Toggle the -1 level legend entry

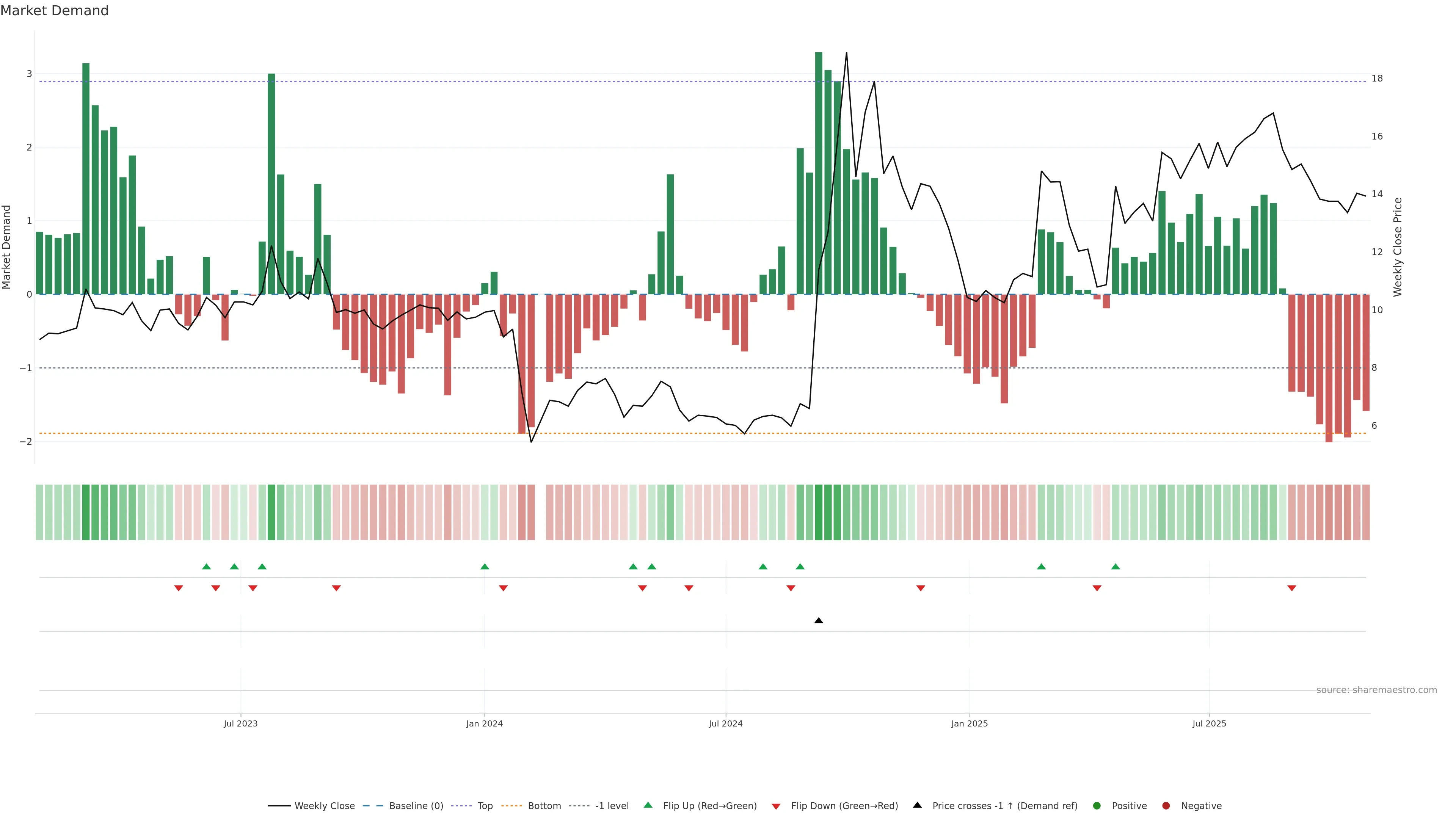point(612,805)
